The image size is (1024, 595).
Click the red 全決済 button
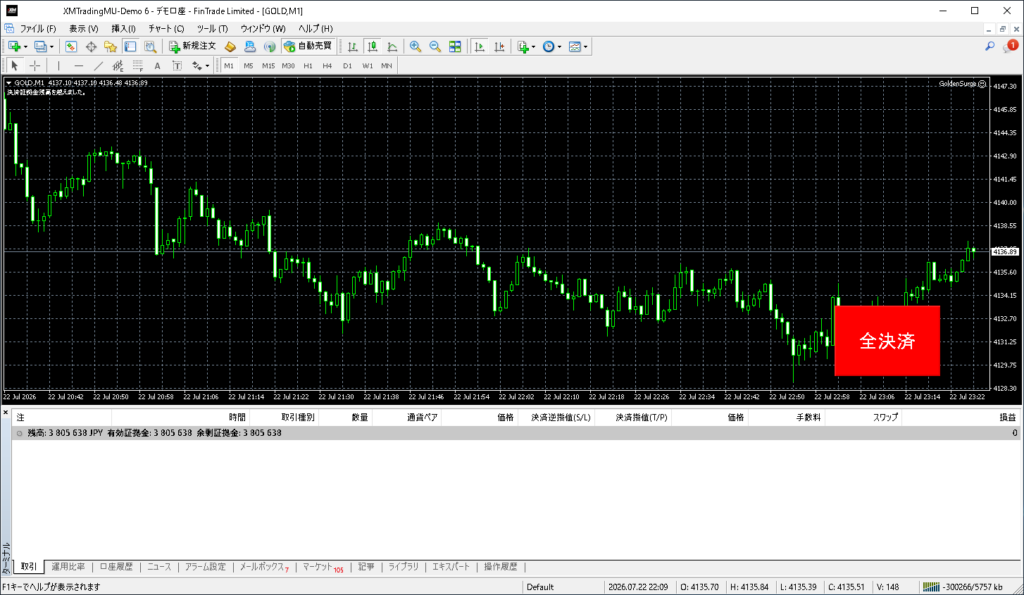(x=887, y=340)
